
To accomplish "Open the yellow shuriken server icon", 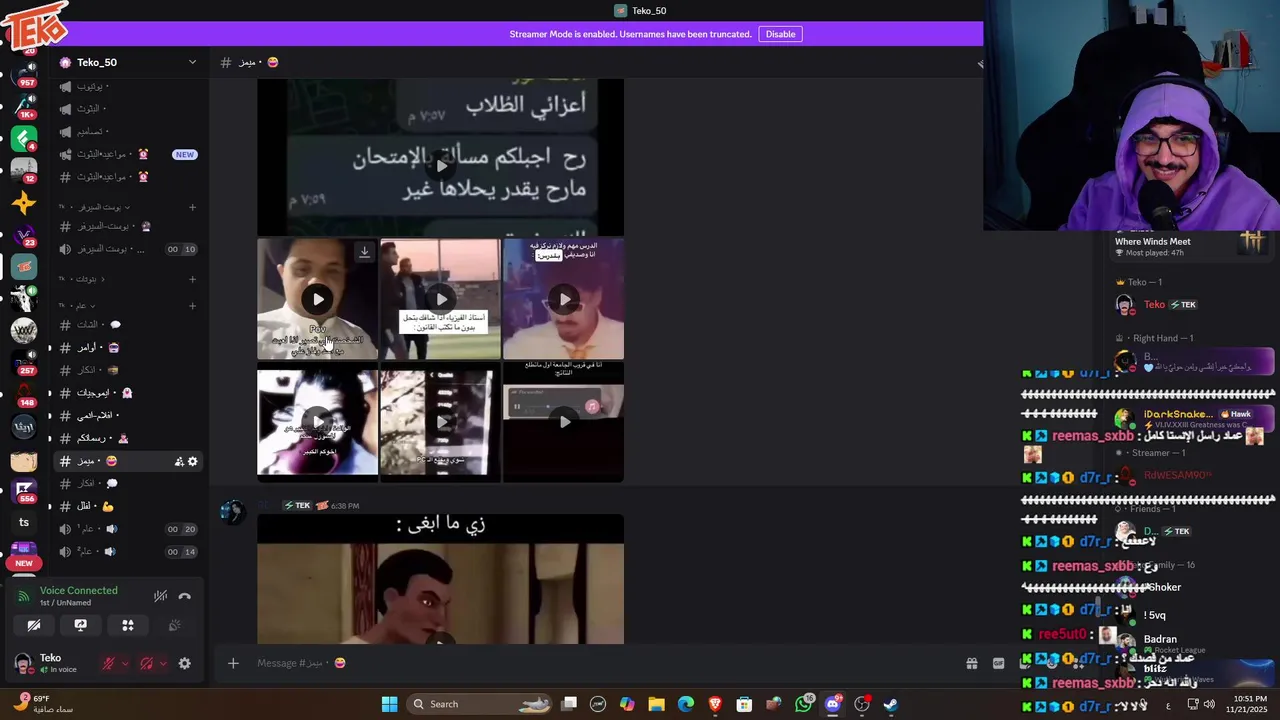I will [24, 204].
